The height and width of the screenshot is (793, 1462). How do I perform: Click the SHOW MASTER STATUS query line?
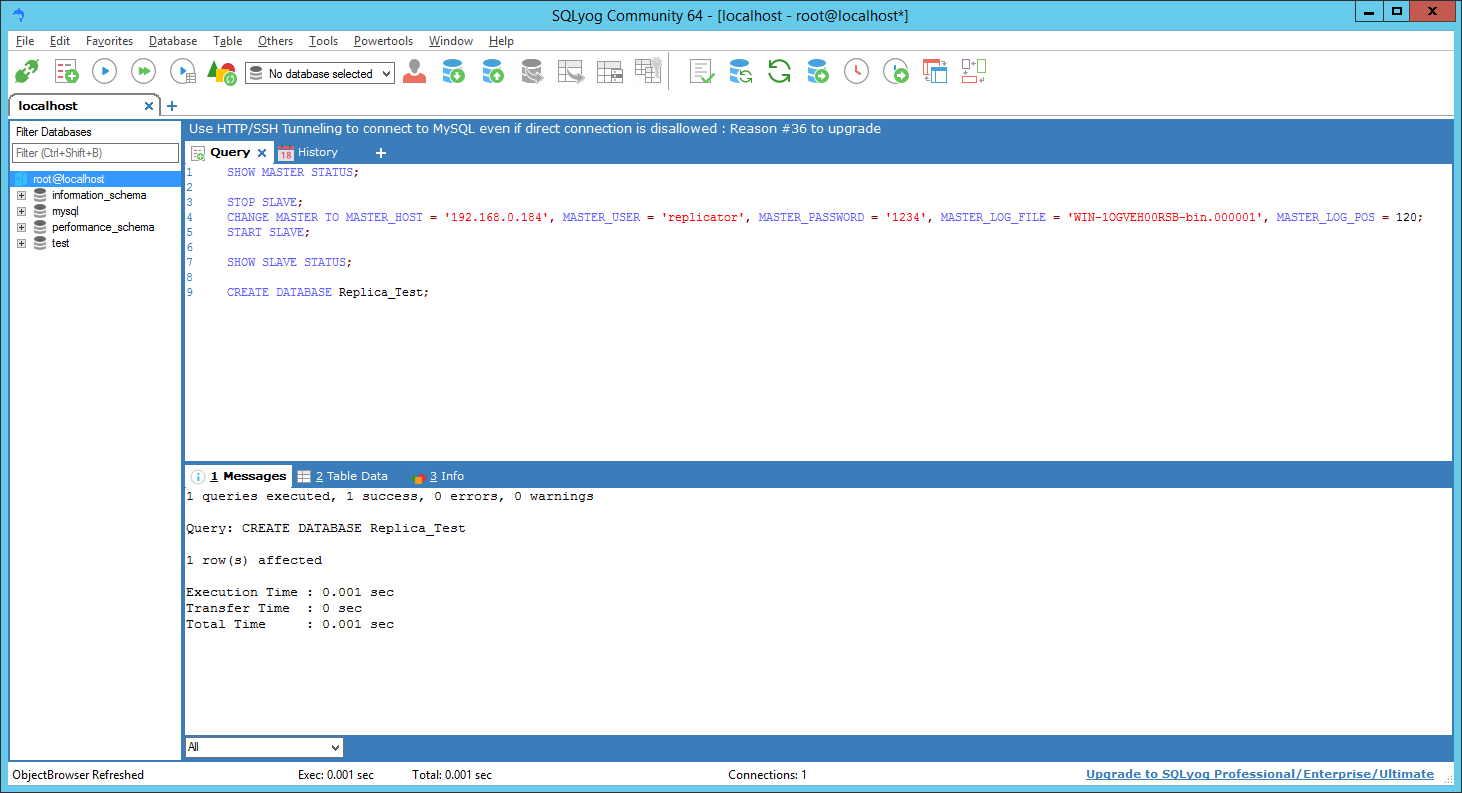(292, 172)
